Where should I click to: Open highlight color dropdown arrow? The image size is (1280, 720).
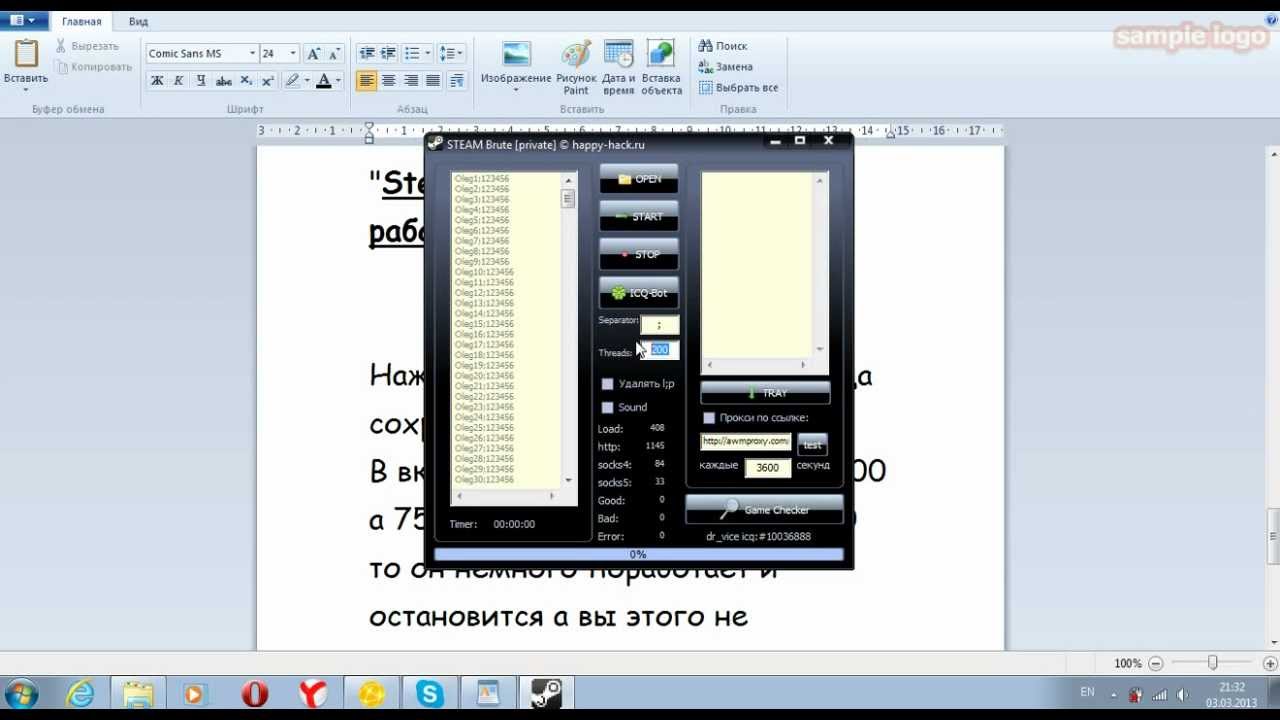(x=307, y=81)
